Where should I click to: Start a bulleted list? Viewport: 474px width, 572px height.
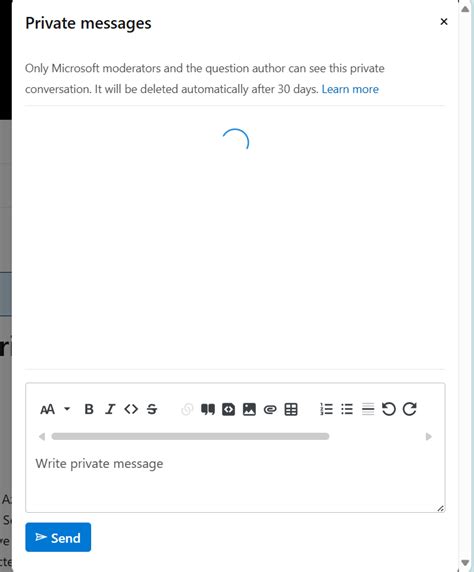[347, 409]
